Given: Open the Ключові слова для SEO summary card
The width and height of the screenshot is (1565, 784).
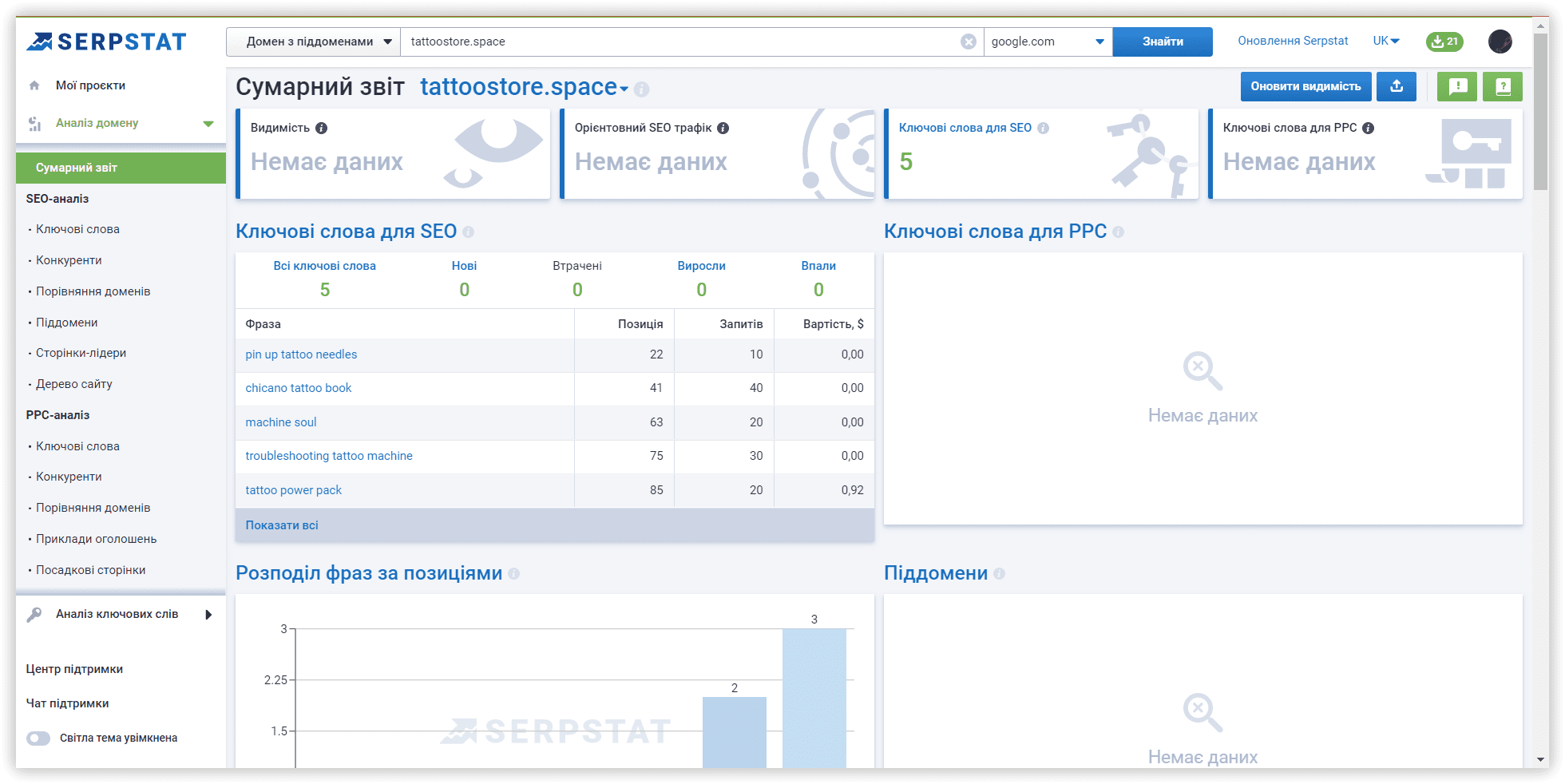Looking at the screenshot, I should 1041,153.
